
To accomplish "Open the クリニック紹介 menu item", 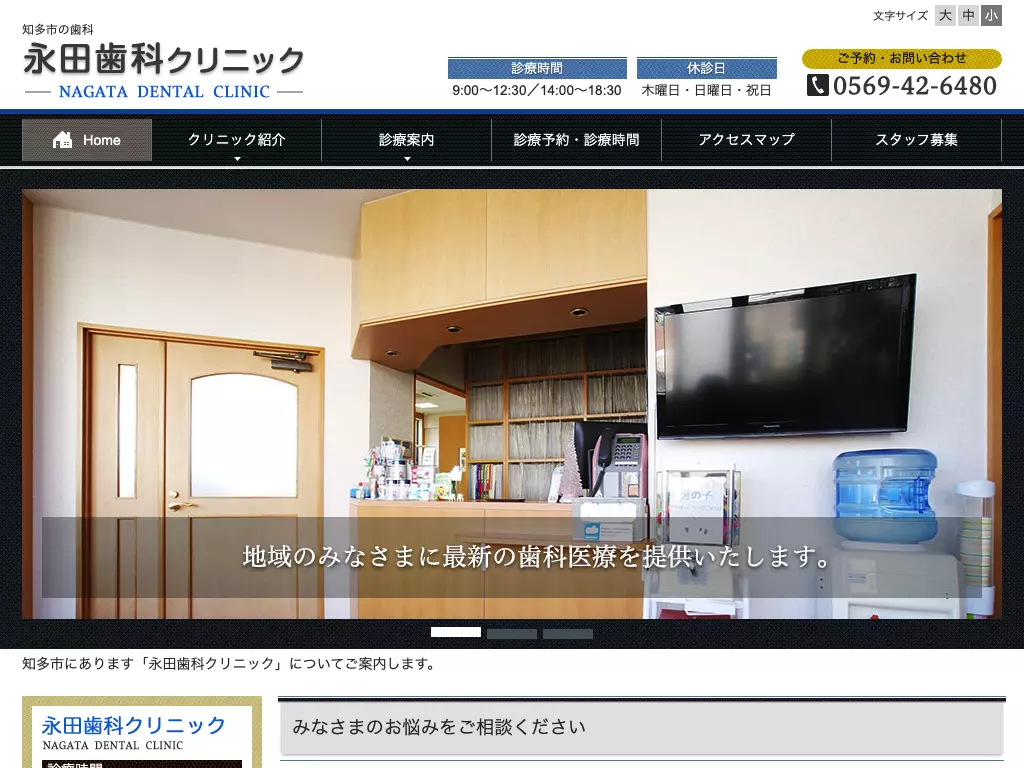I will pos(237,140).
